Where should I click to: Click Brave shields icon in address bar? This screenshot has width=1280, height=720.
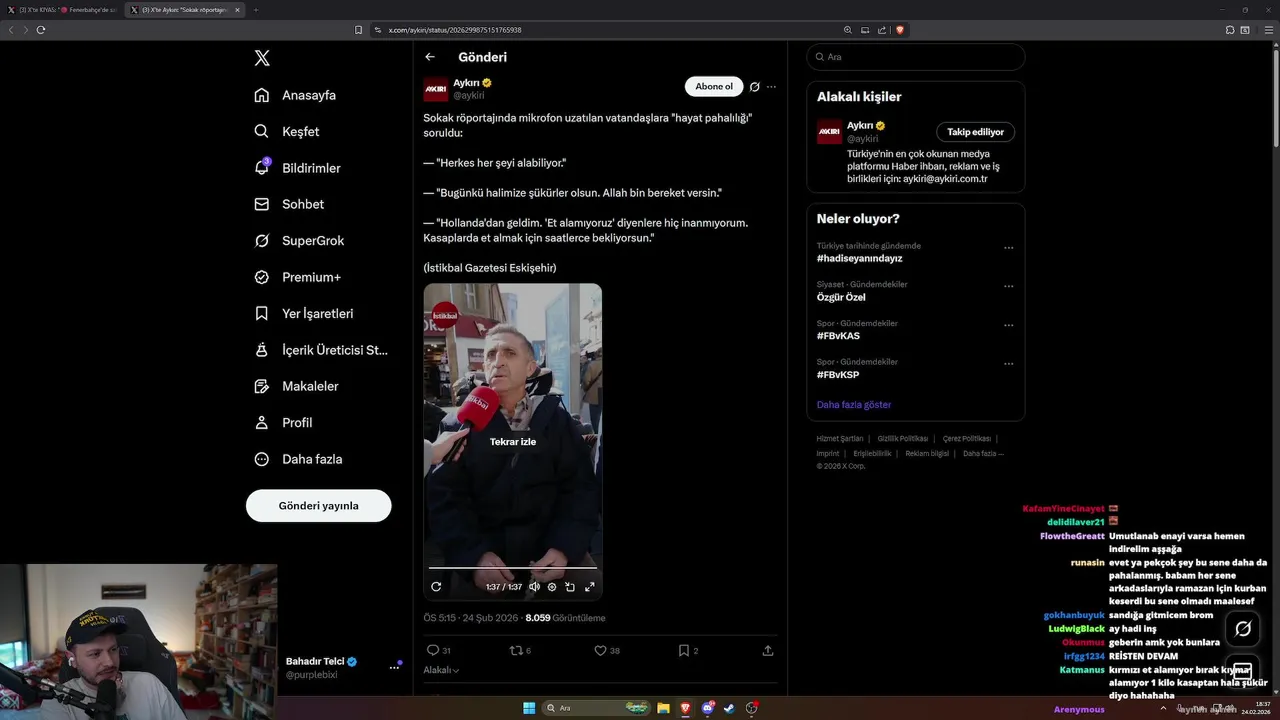(900, 30)
